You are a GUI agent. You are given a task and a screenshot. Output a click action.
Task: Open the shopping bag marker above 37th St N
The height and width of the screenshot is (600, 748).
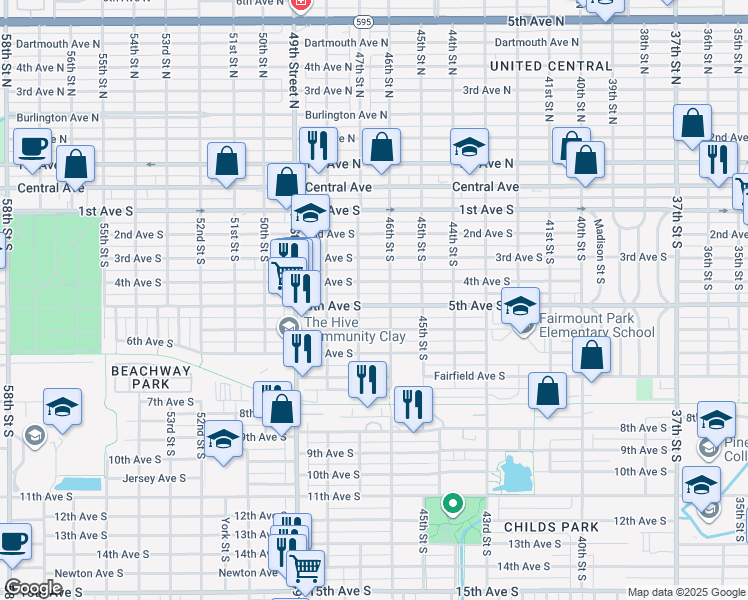[x=693, y=125]
